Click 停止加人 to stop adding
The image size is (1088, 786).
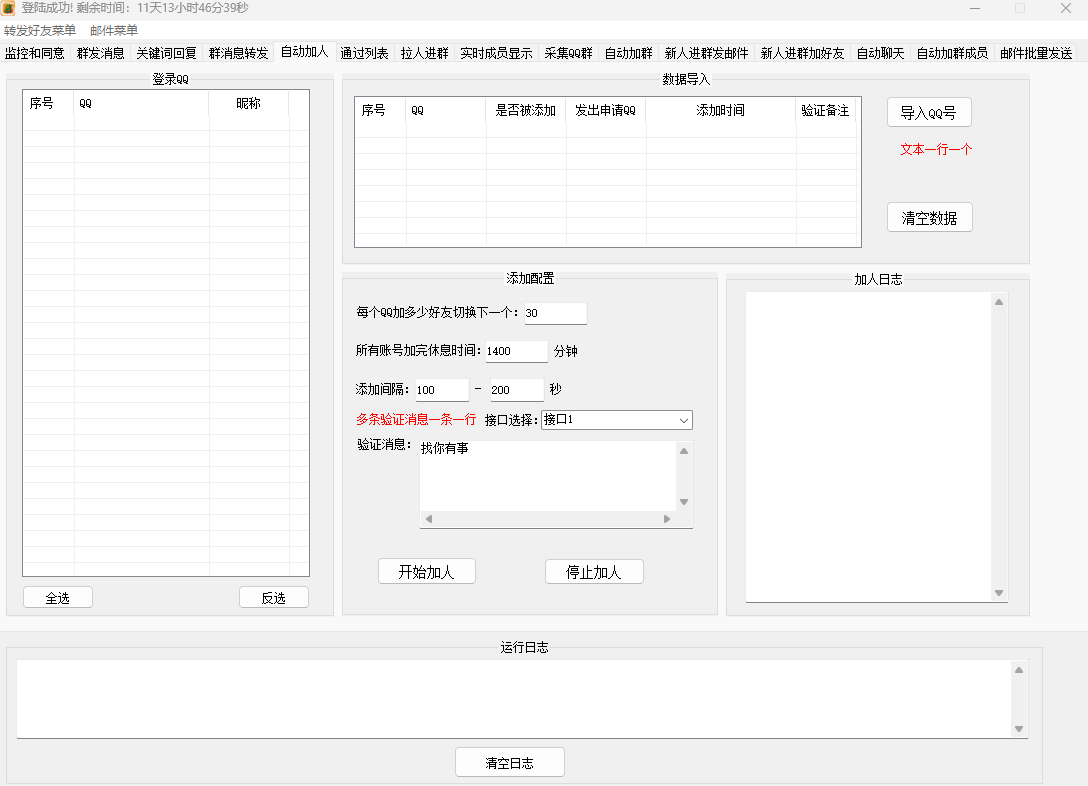(x=594, y=571)
